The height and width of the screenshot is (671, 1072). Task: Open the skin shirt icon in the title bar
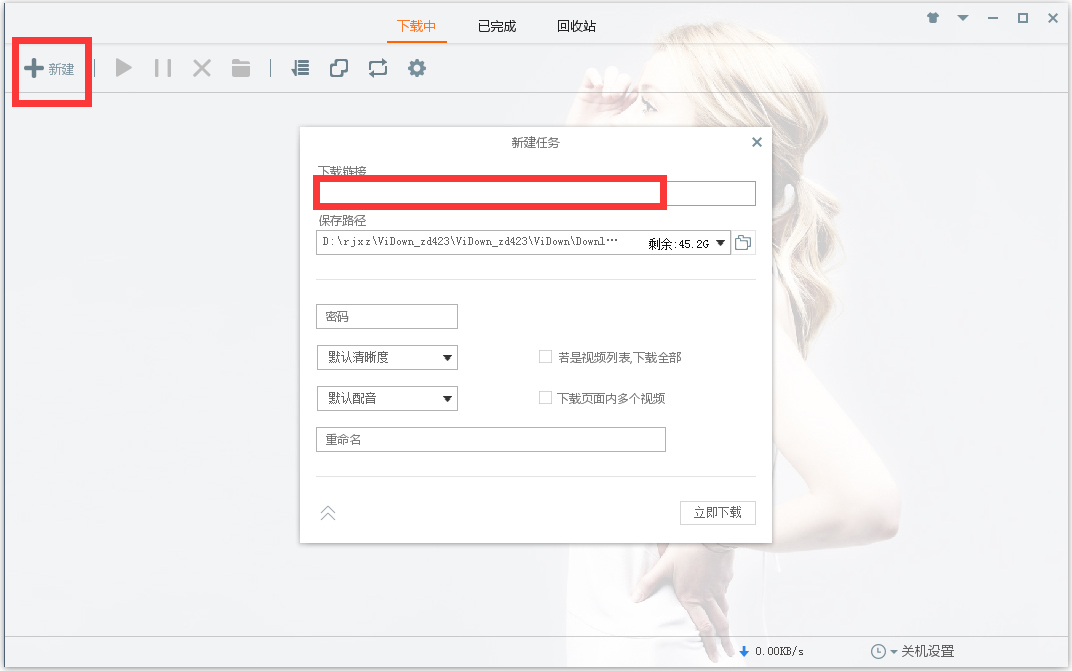point(933,18)
